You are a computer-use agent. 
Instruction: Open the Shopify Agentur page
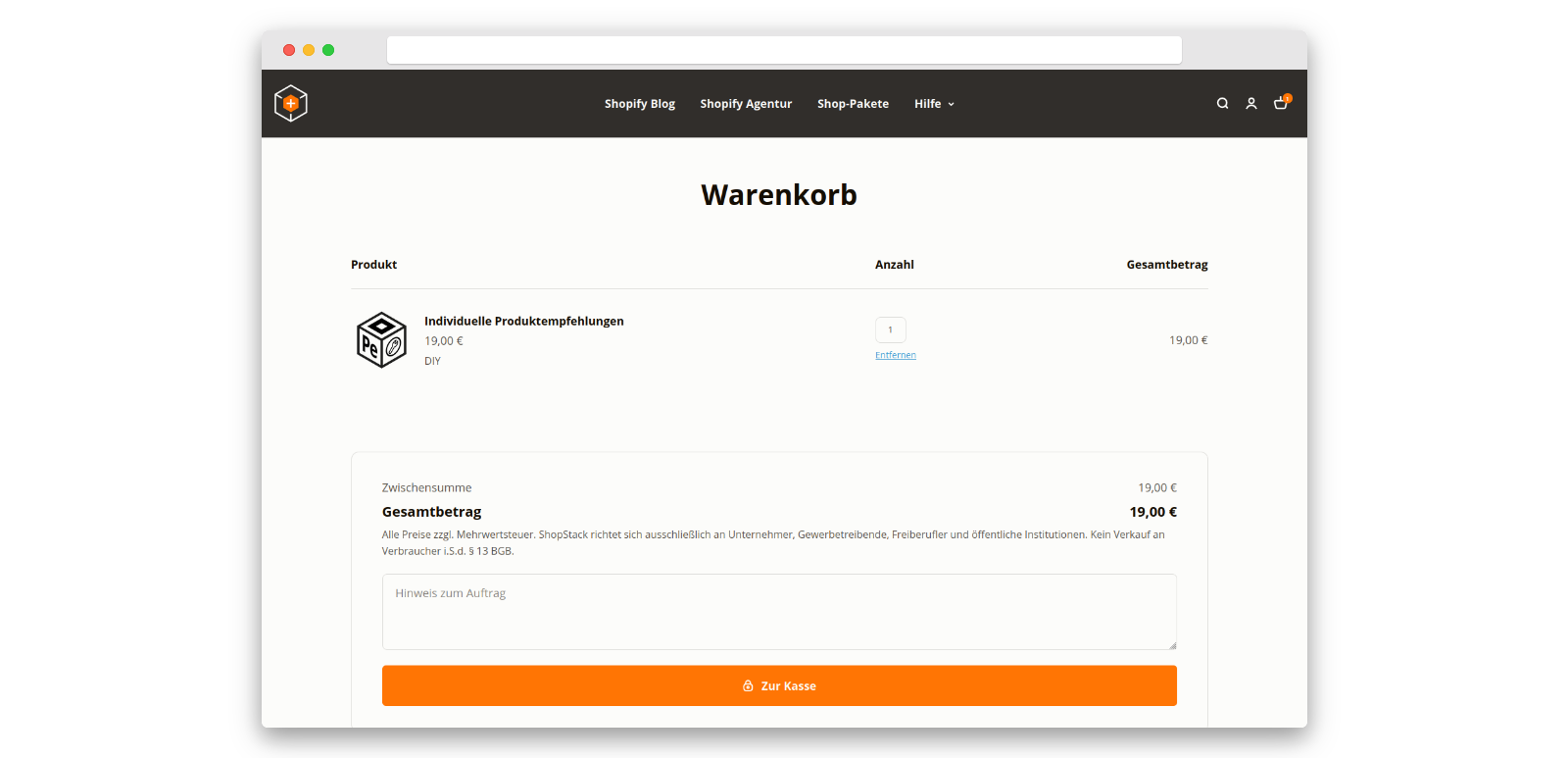point(746,104)
